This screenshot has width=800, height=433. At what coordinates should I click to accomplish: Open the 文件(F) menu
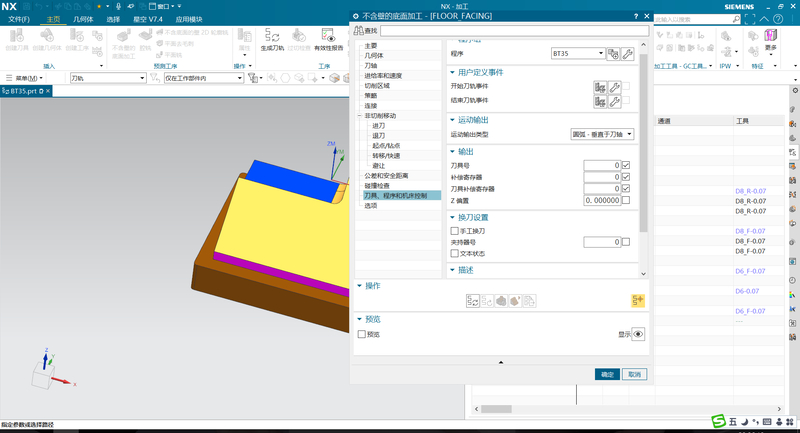point(19,19)
